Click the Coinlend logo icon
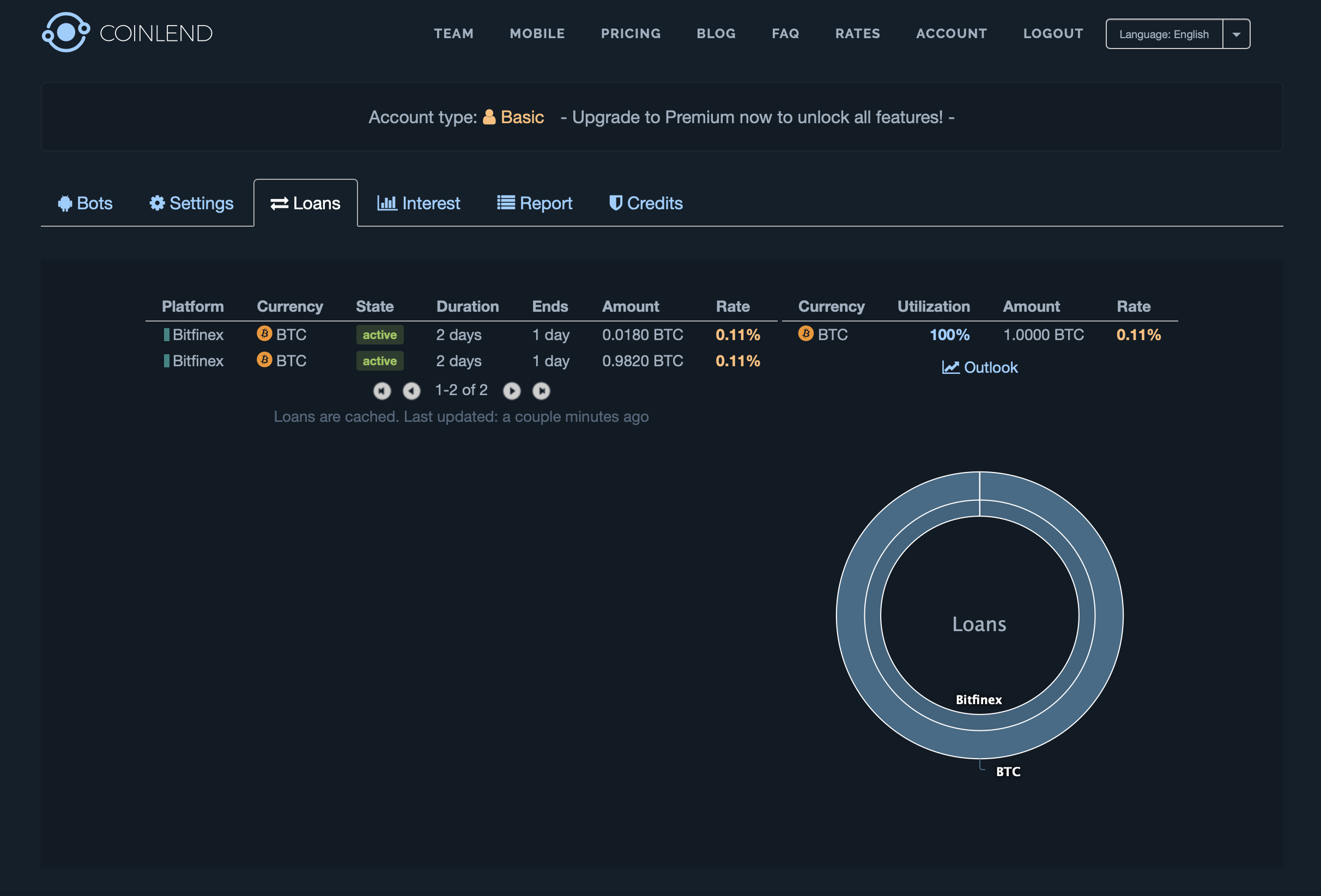 click(66, 32)
